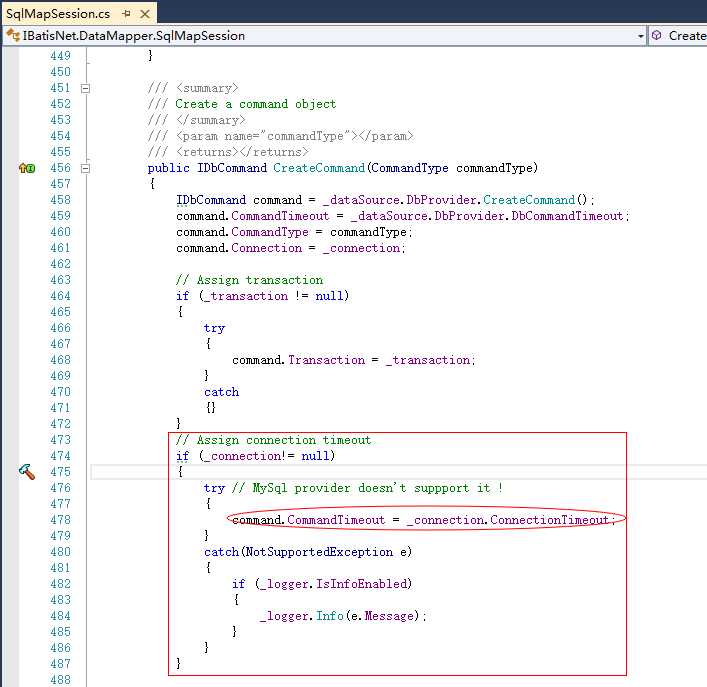Click the try keyword on line 466
Image resolution: width=707 pixels, height=687 pixels.
(x=214, y=328)
